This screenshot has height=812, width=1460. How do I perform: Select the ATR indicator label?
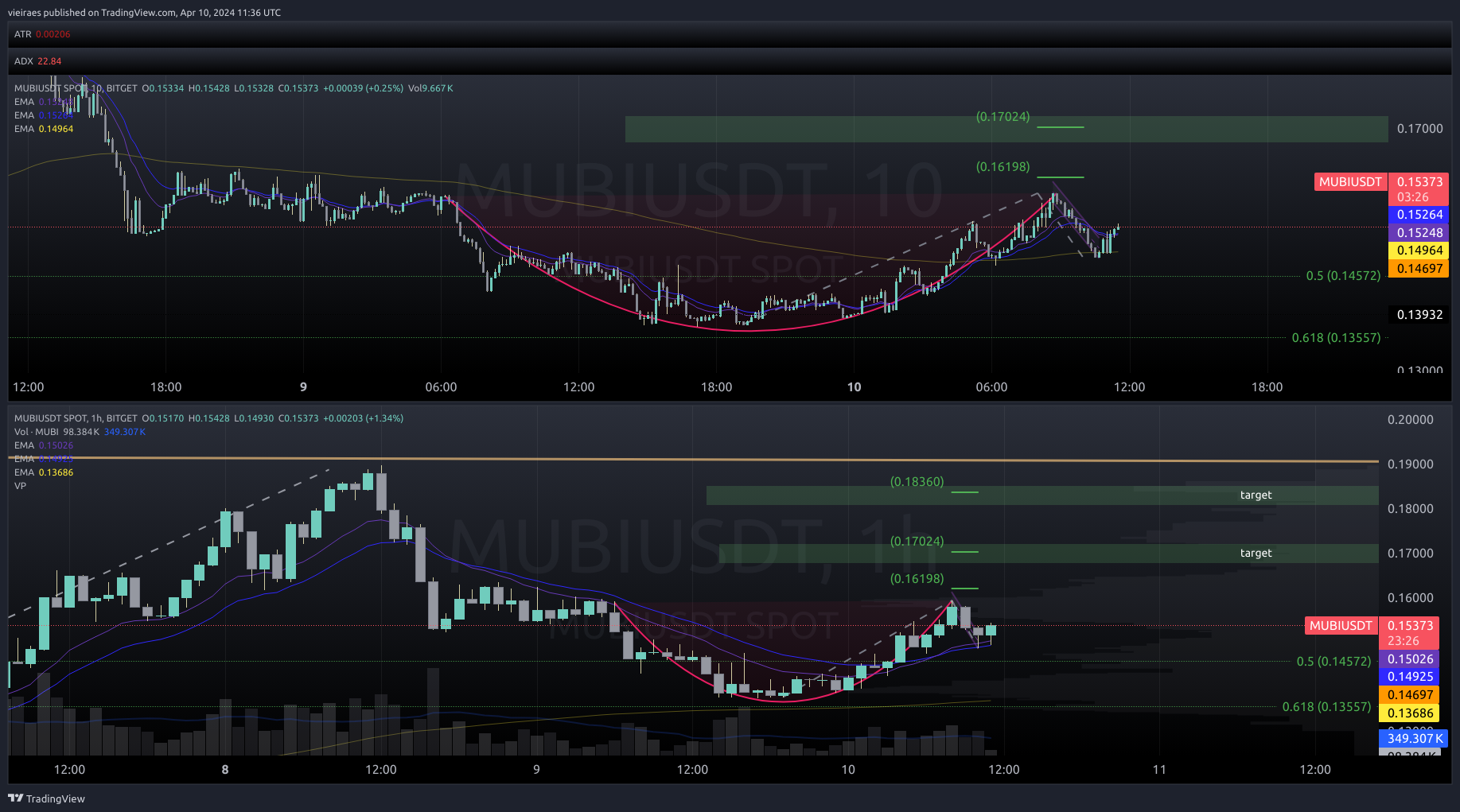click(22, 34)
